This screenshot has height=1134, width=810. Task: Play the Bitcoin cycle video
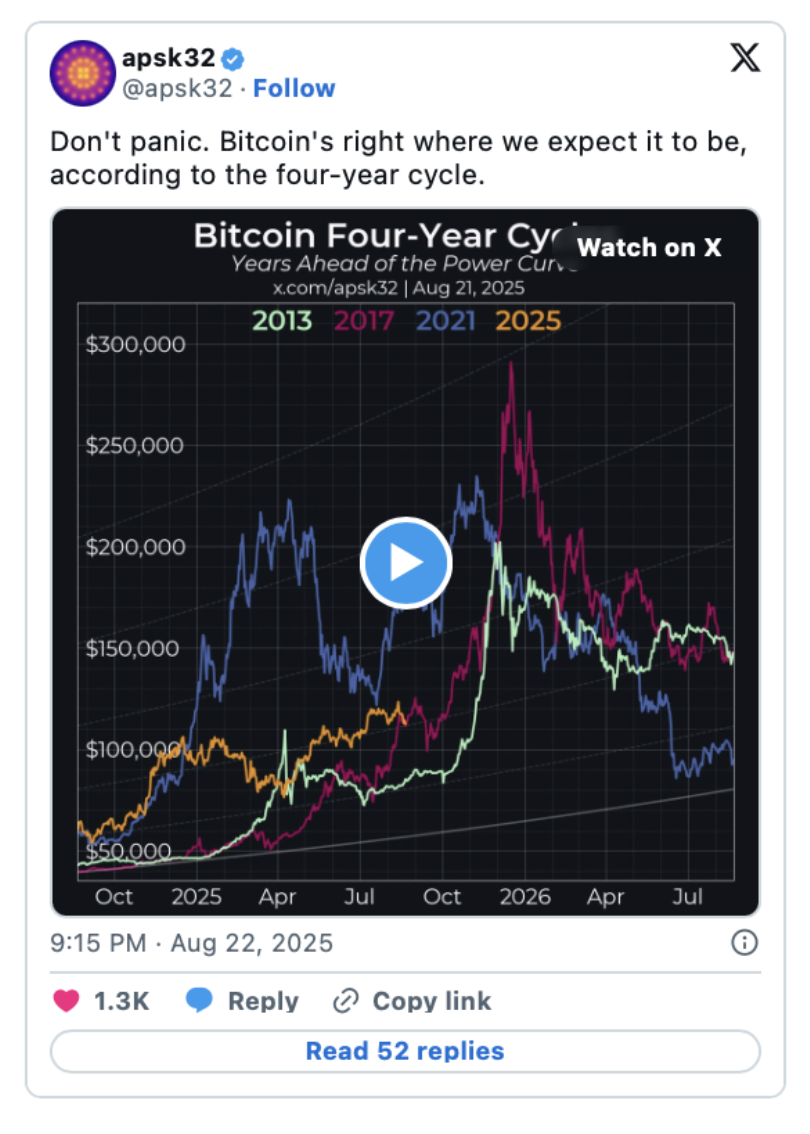(406, 563)
